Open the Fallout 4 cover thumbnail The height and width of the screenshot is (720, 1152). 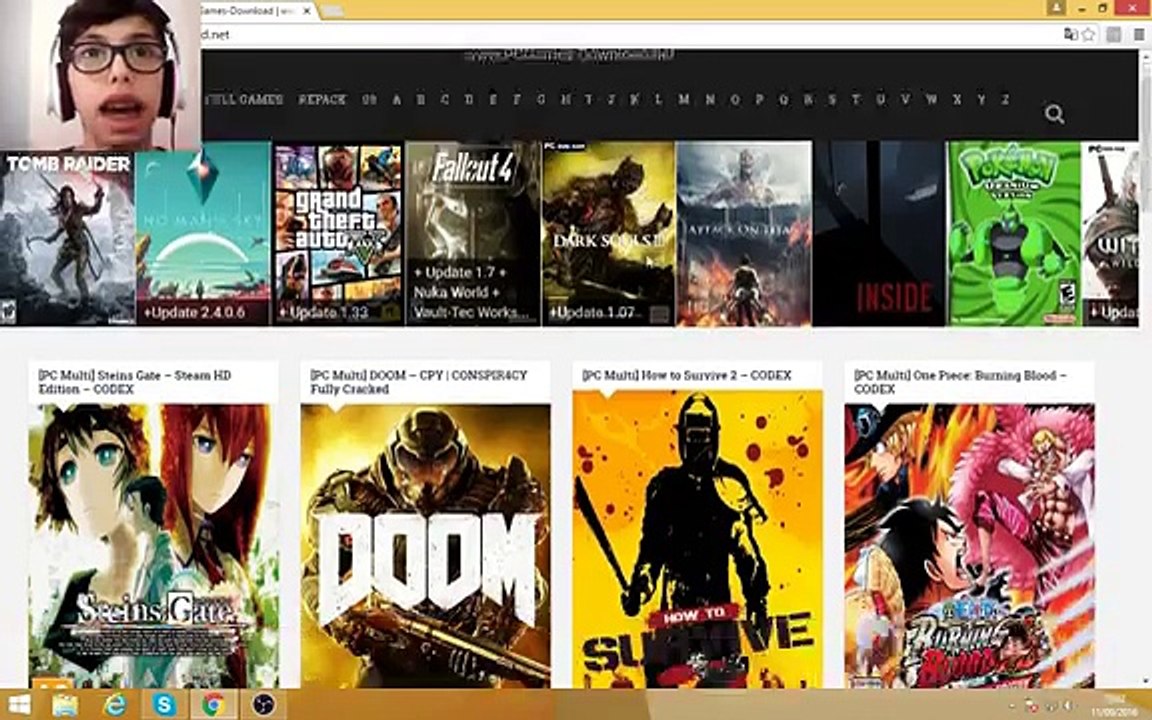[x=473, y=234]
